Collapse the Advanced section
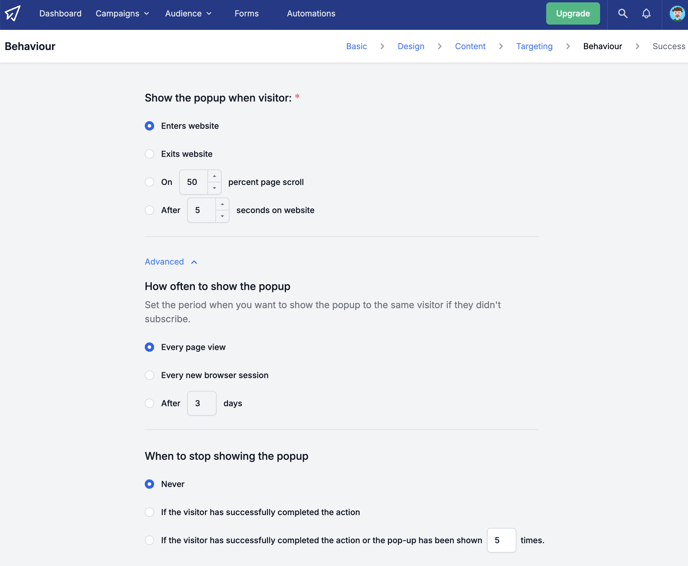The image size is (688, 566). point(171,262)
